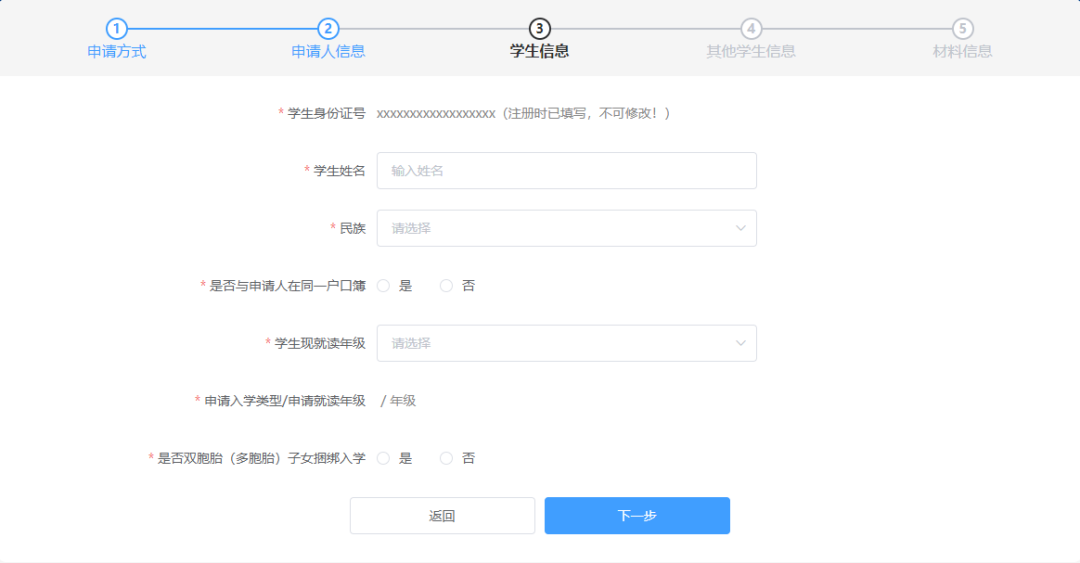Screen dimensions: 1080x563
Task: Go to the 申请方式 step label
Action: (x=117, y=52)
